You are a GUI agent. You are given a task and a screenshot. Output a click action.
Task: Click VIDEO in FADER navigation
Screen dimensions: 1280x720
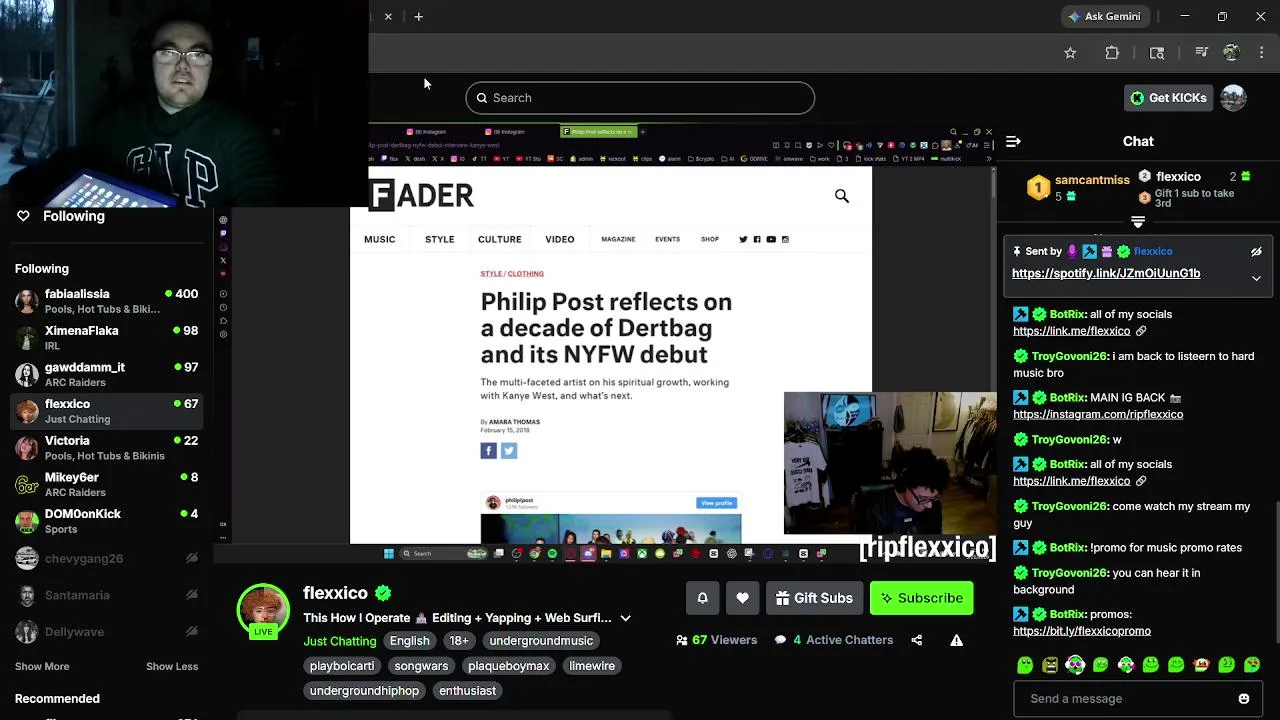coord(560,240)
